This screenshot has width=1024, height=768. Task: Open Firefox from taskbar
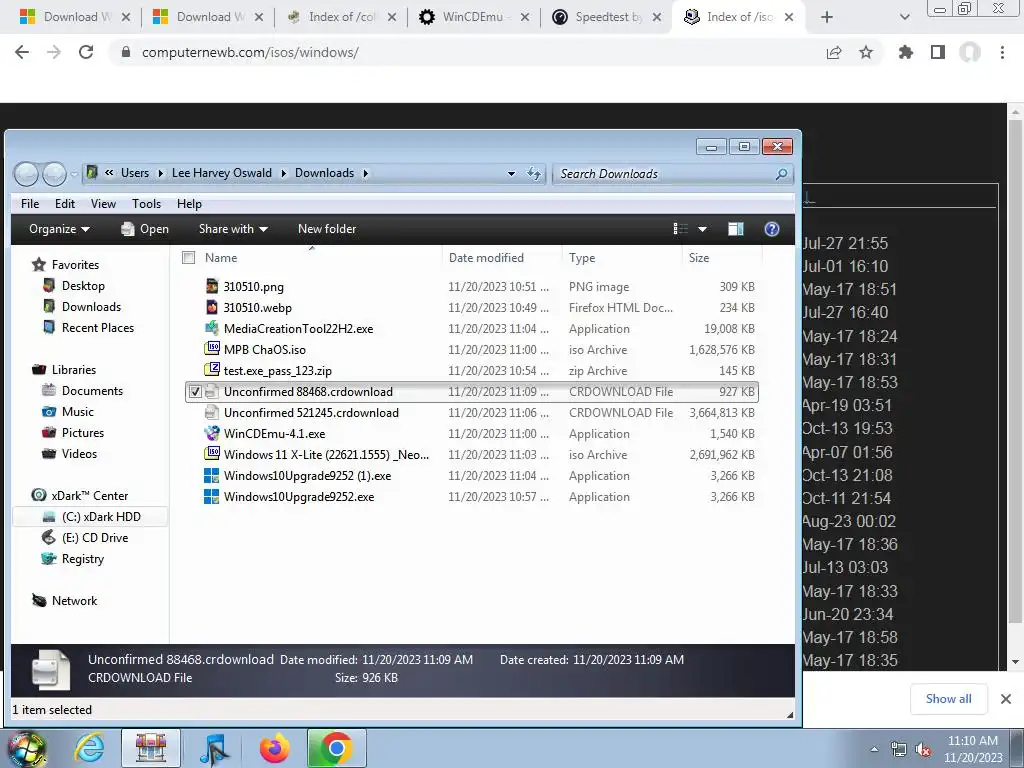pyautogui.click(x=274, y=748)
